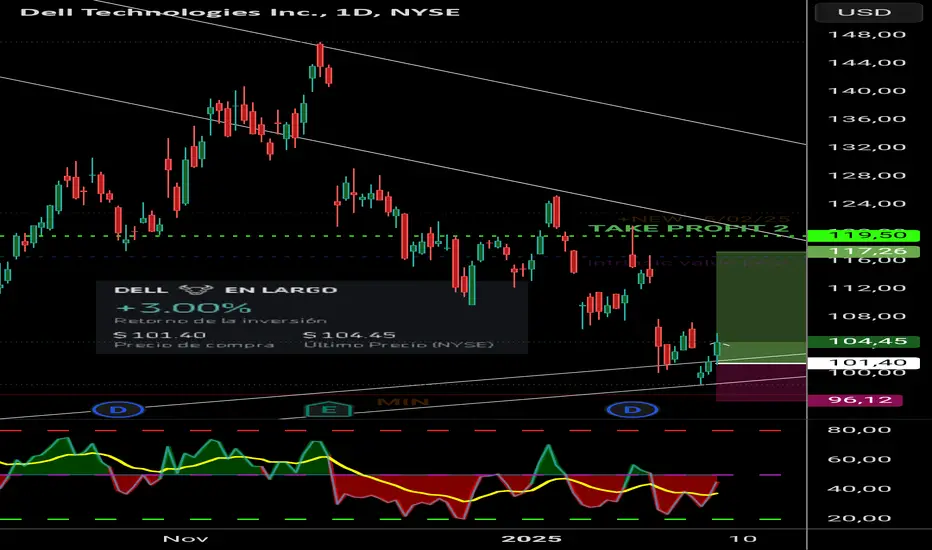
Task: Select the 96,12 stop loss tag
Action: (855, 400)
